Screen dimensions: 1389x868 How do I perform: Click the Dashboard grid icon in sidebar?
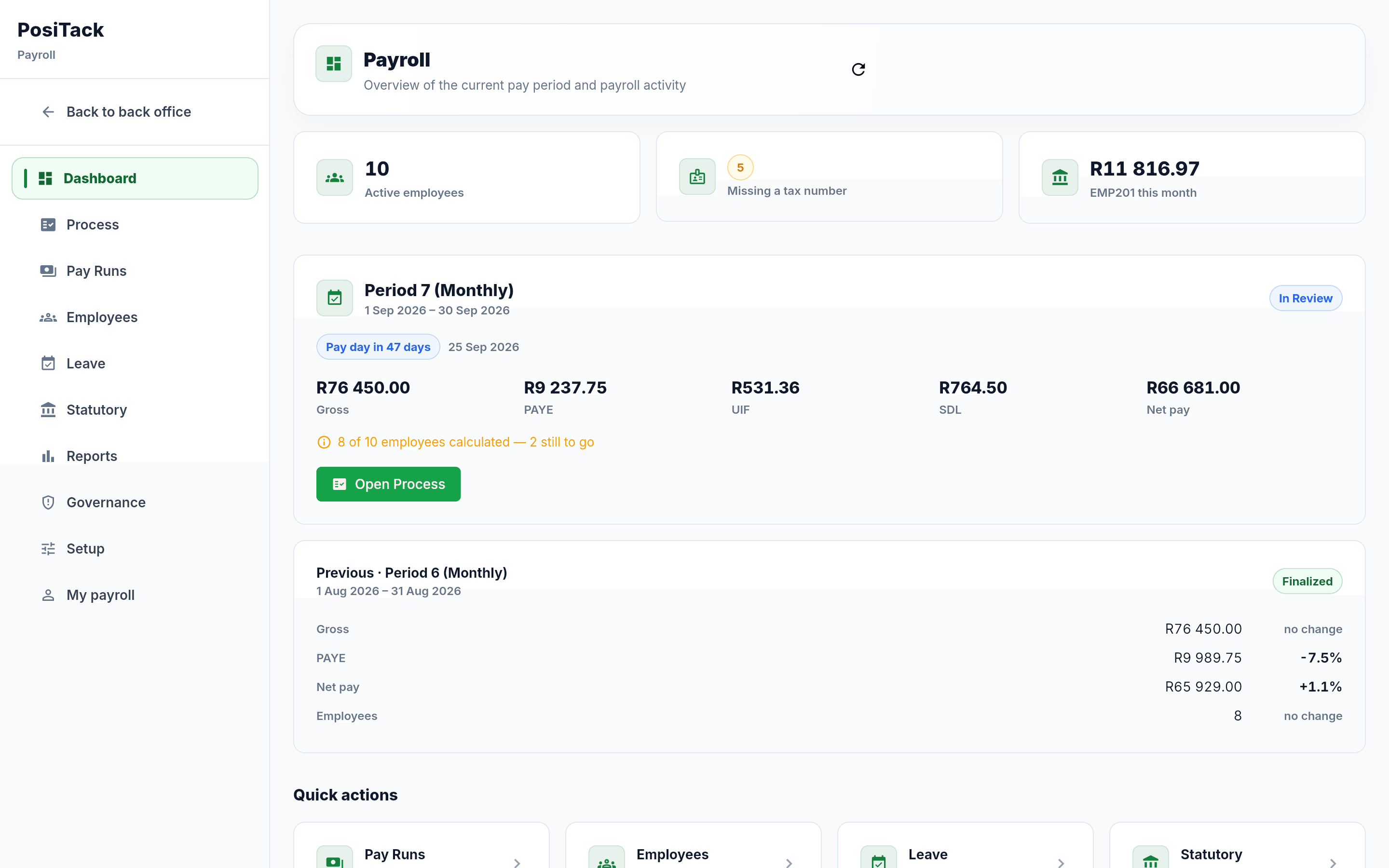click(x=45, y=178)
